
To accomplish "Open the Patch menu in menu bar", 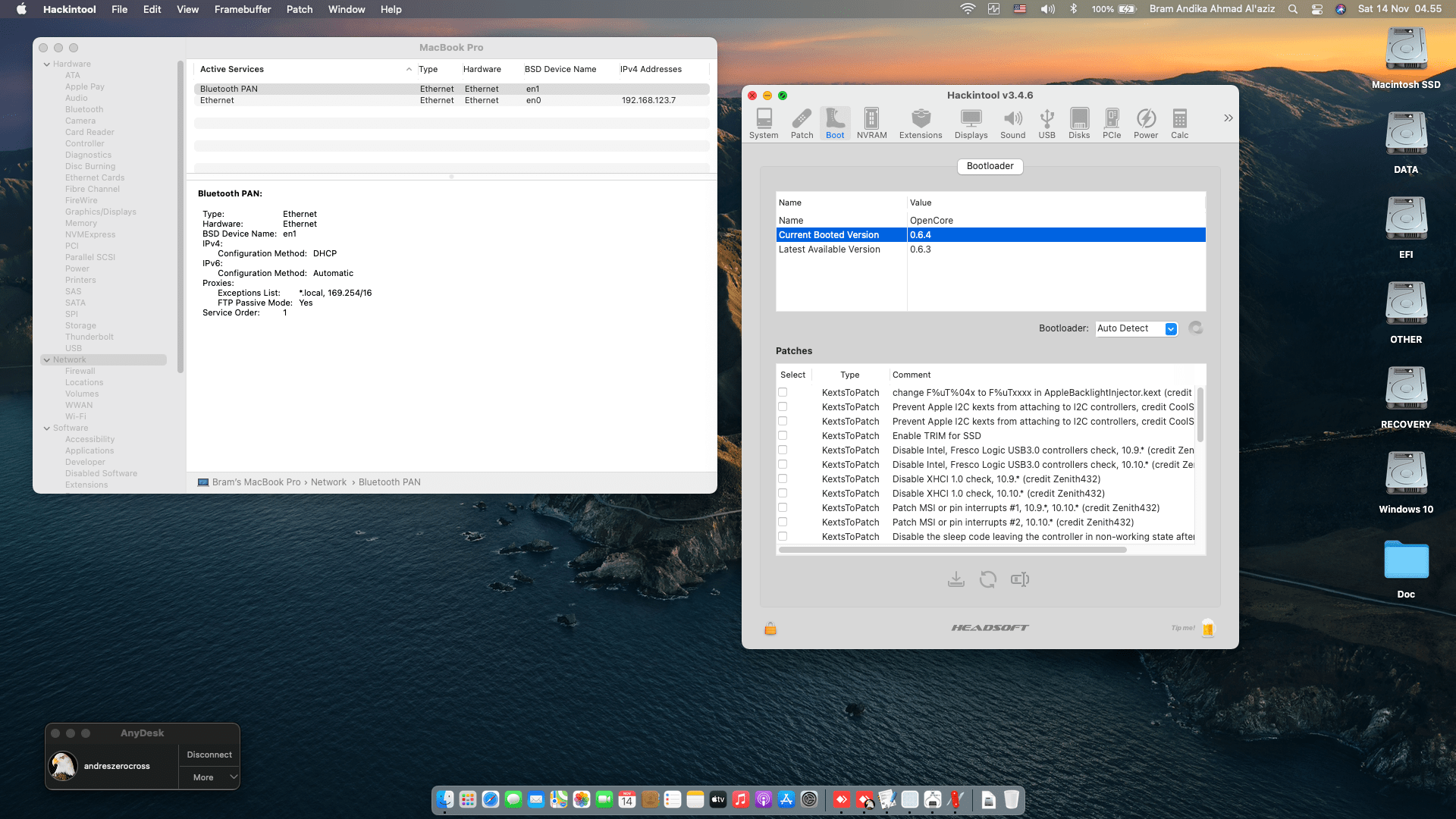I will (x=299, y=9).
